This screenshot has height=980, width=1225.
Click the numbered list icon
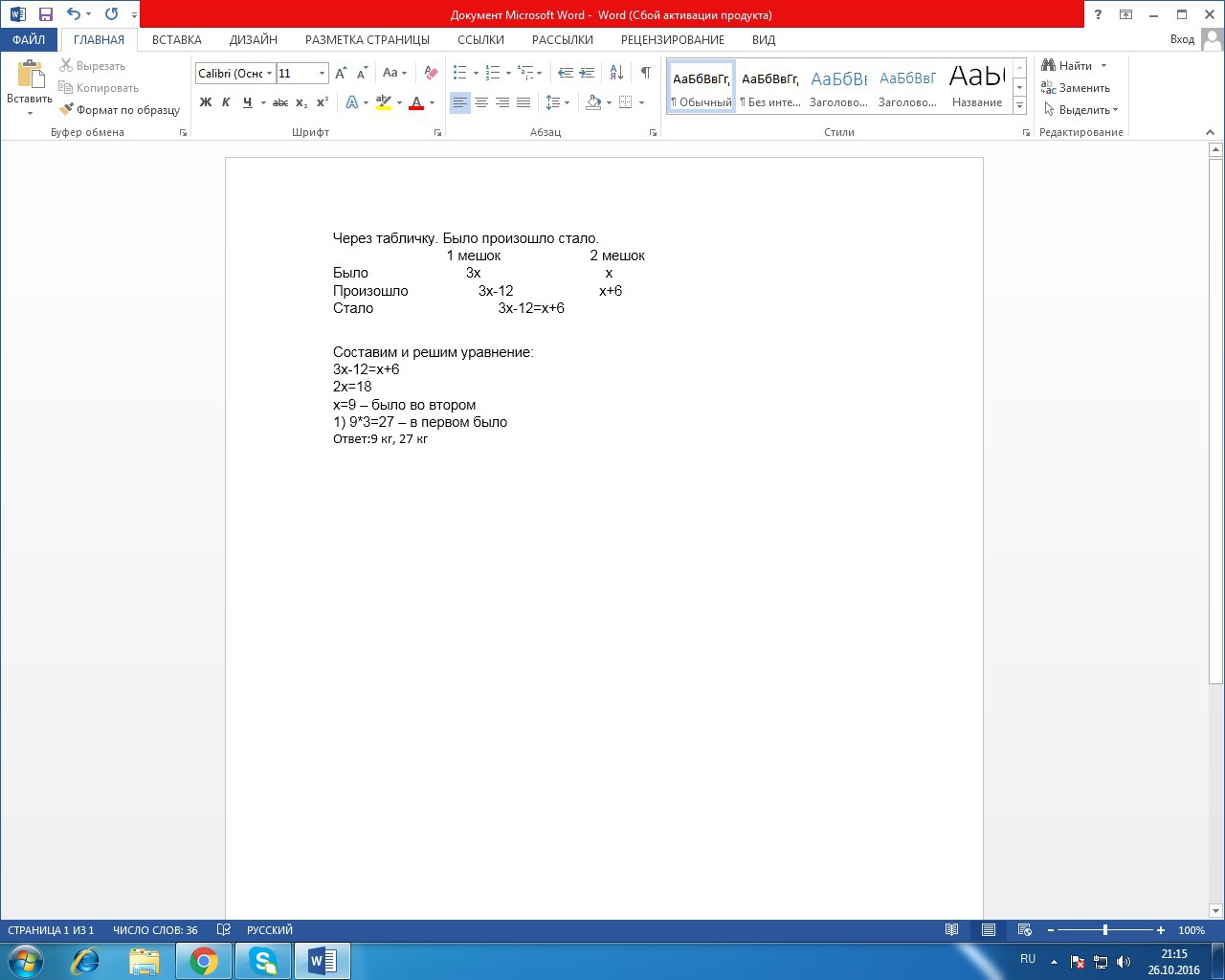pos(493,73)
